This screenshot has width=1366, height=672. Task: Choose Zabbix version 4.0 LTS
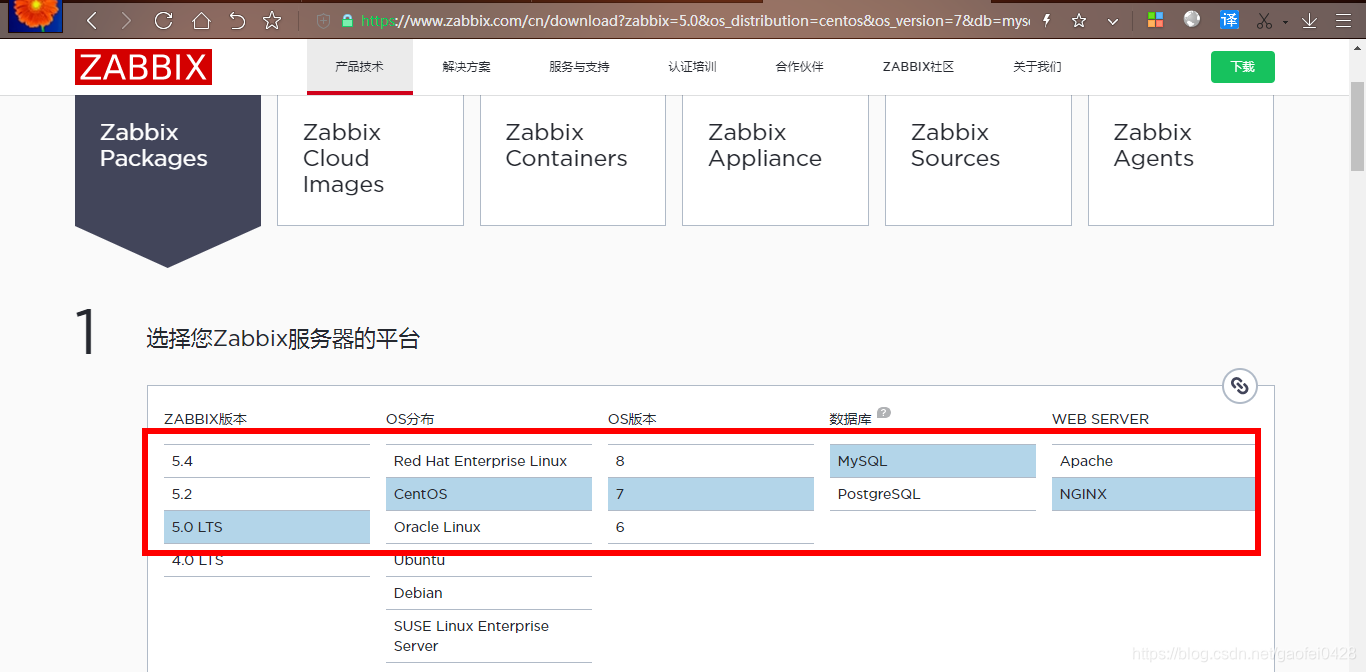[267, 560]
